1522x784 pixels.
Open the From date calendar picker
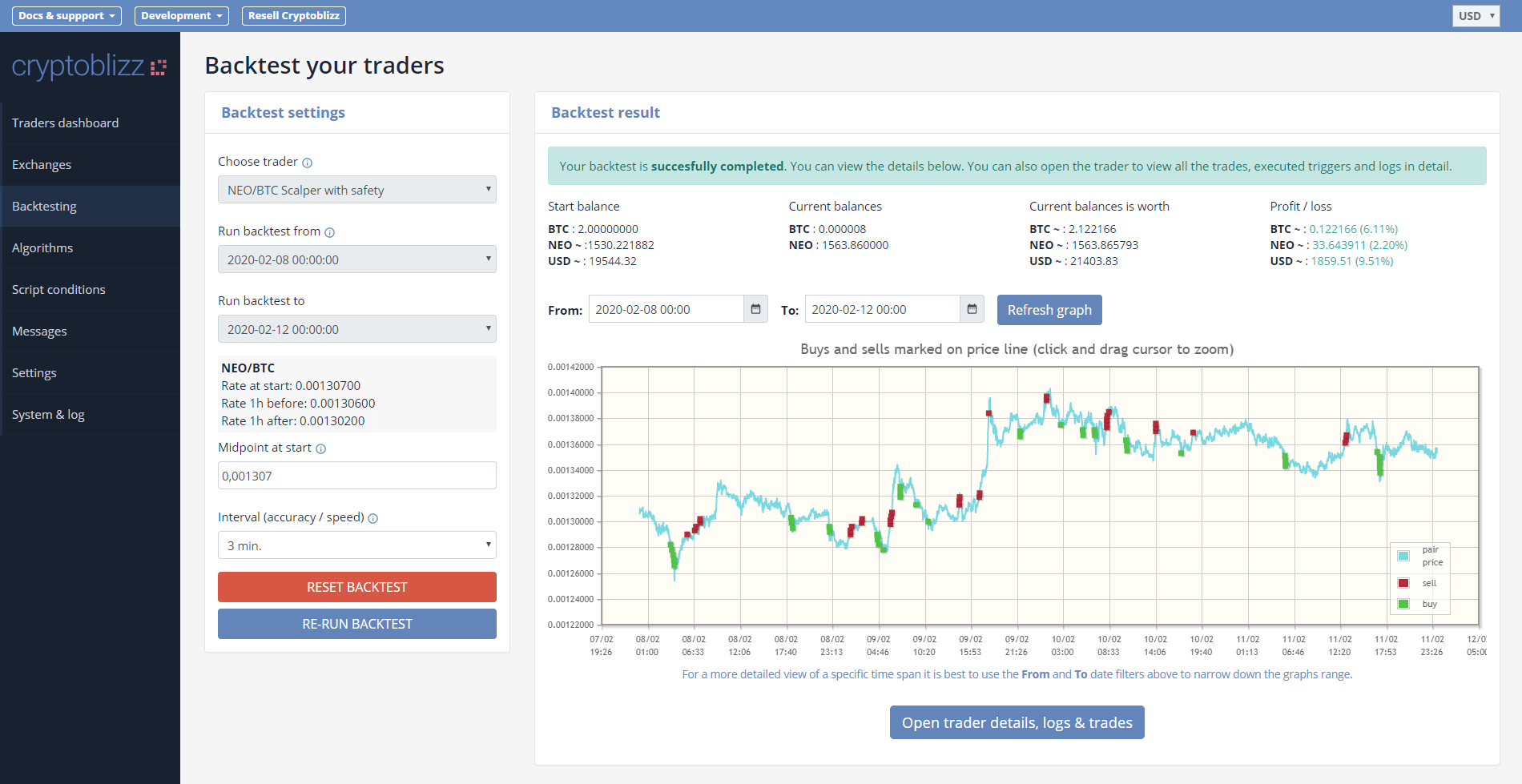(x=755, y=309)
